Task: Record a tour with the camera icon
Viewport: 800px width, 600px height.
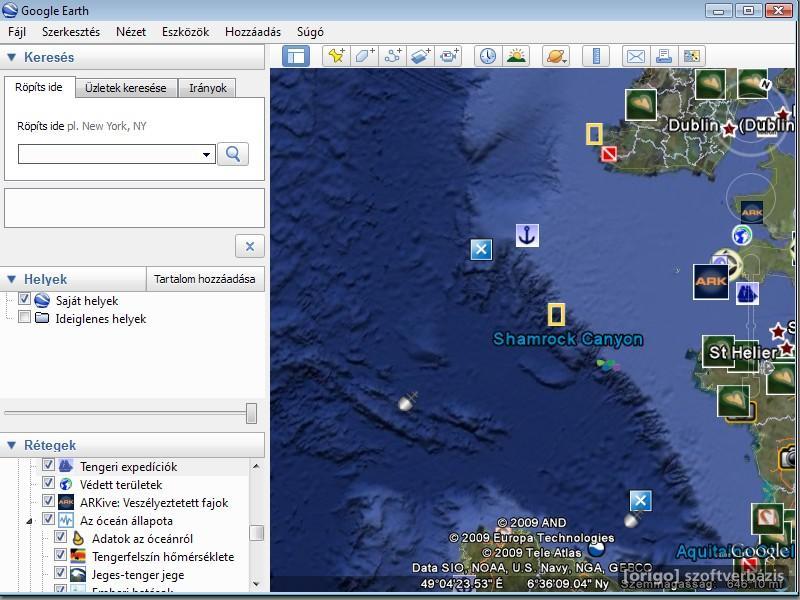Action: (x=448, y=56)
